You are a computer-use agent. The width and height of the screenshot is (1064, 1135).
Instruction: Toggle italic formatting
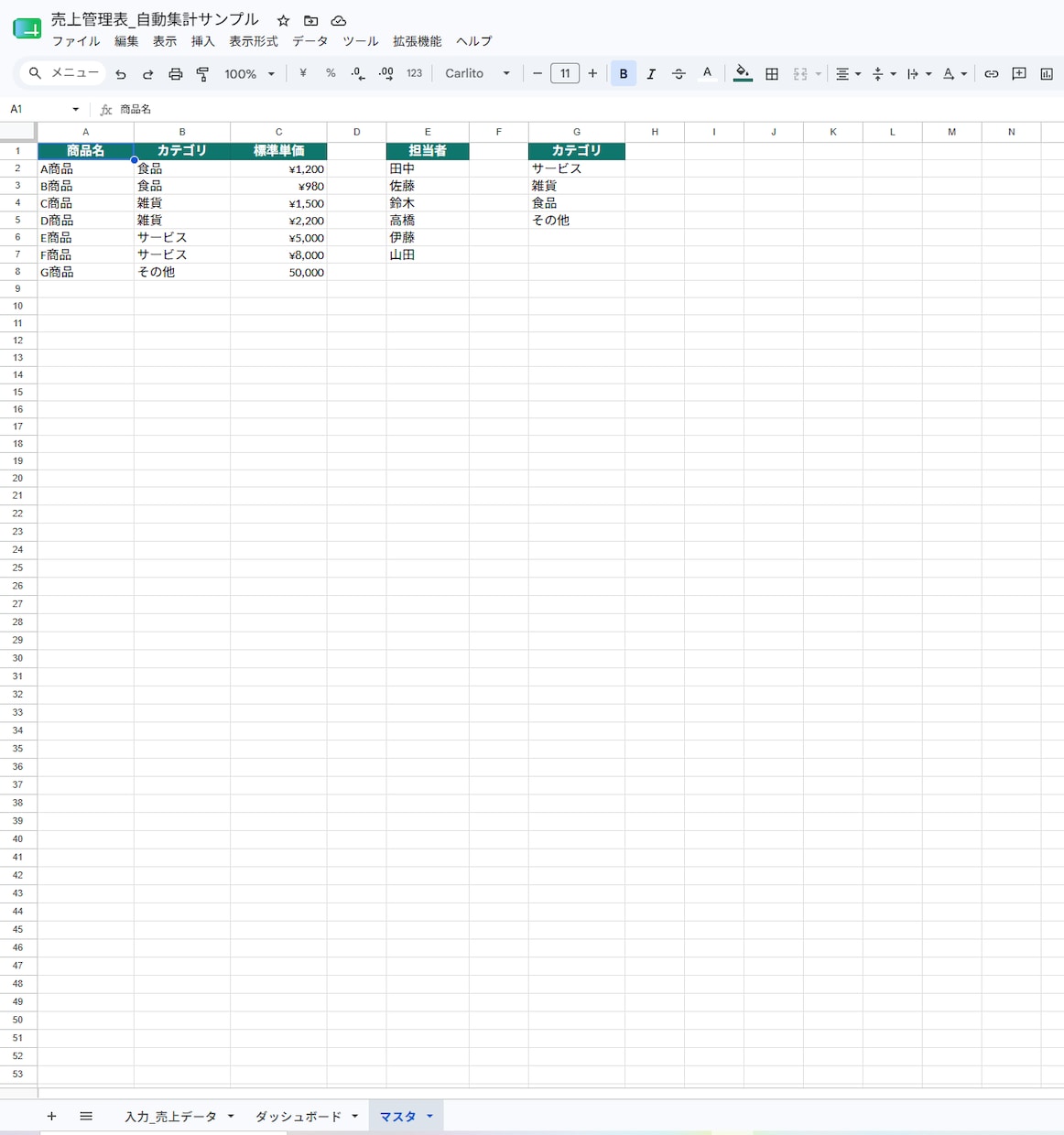click(x=651, y=73)
